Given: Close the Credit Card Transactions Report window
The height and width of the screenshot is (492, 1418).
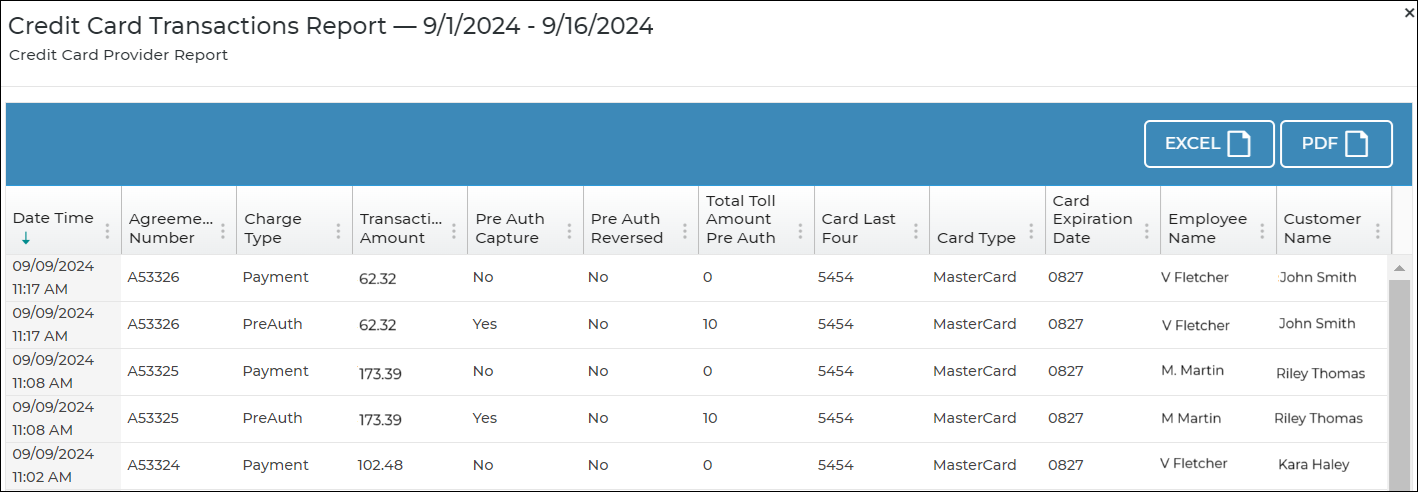Looking at the screenshot, I should pyautogui.click(x=1409, y=13).
